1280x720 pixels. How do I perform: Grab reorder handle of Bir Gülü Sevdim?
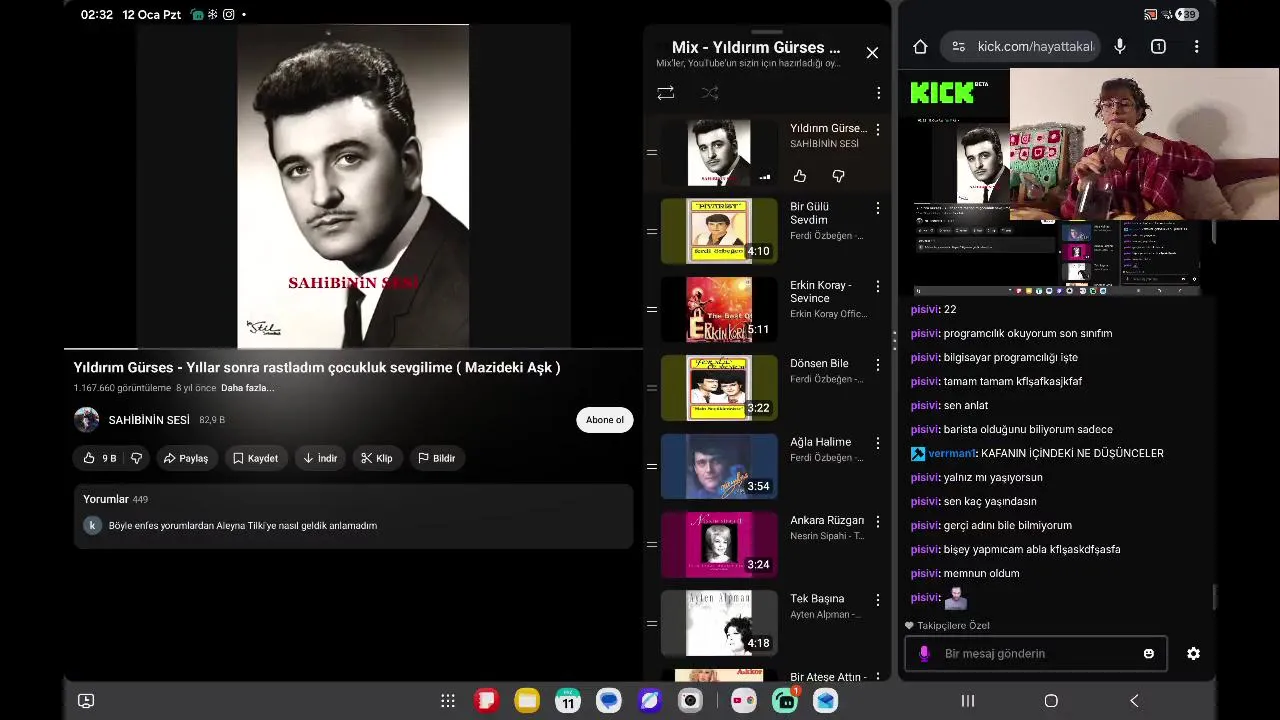click(652, 231)
